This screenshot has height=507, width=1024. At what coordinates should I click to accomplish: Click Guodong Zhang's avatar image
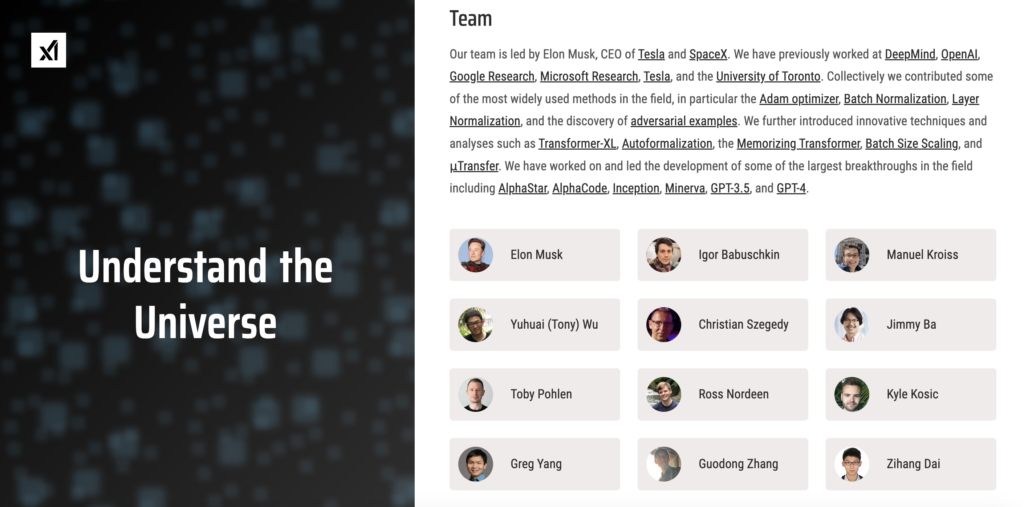(663, 464)
